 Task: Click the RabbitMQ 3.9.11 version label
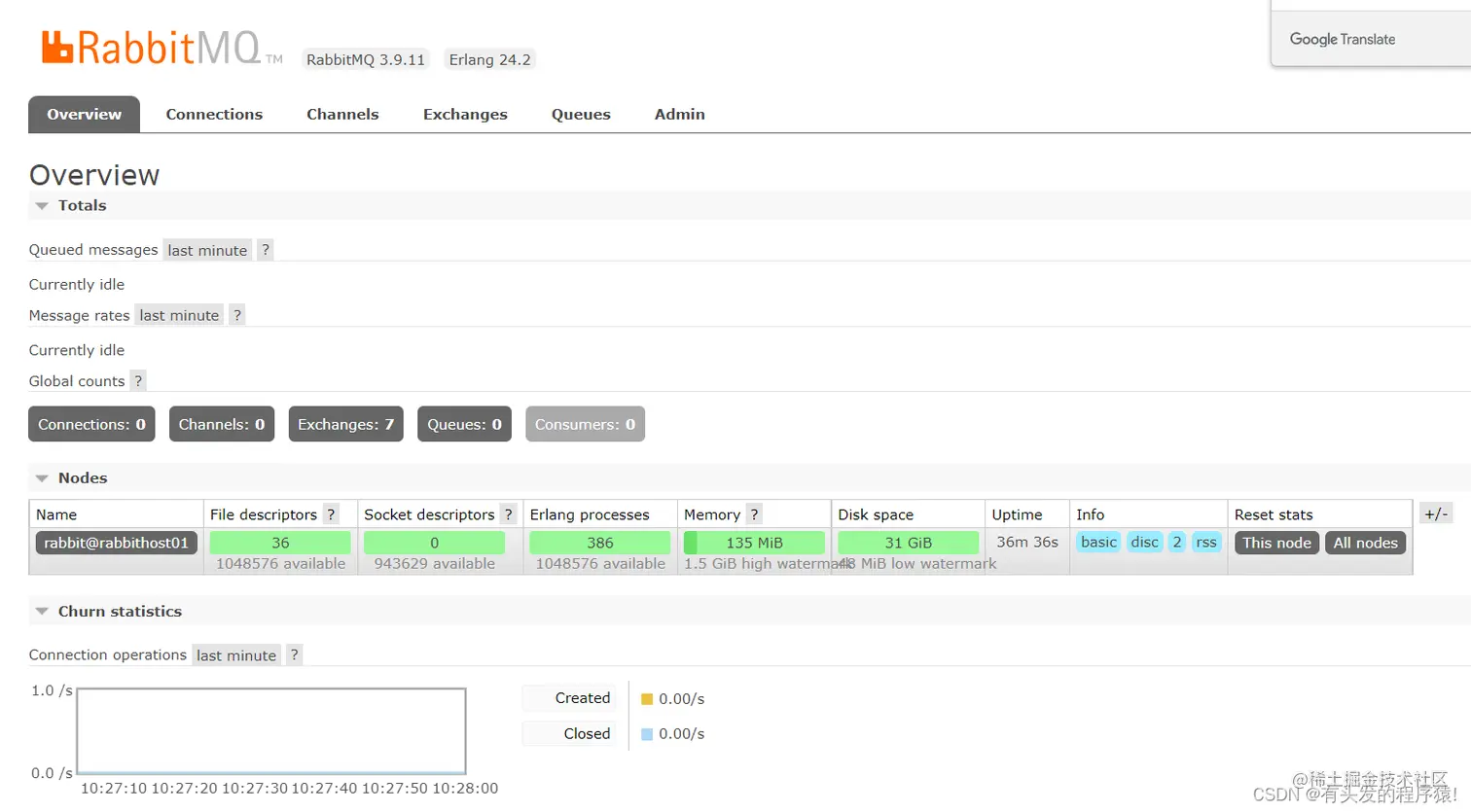366,59
